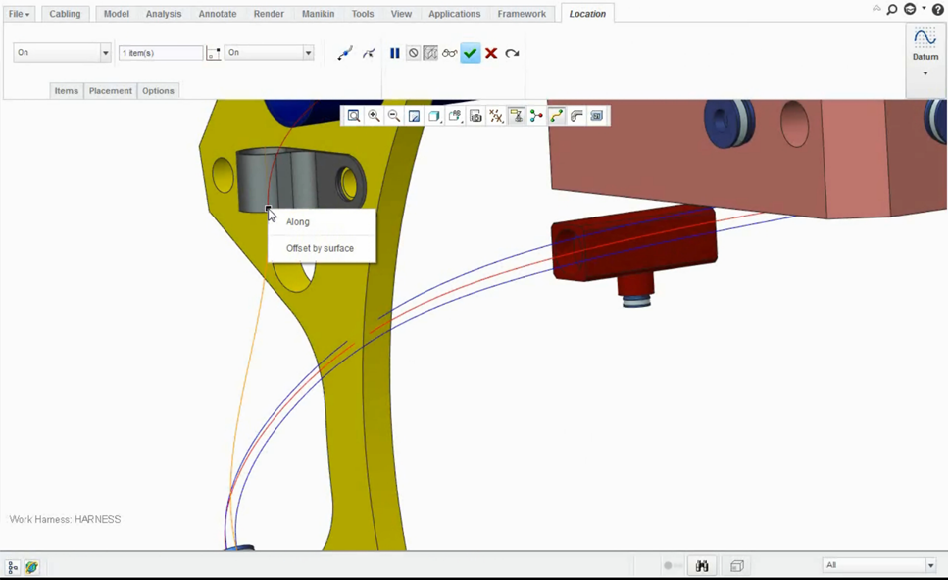948x582 pixels.
Task: Expand the 'All' selection filter dropdown
Action: [x=930, y=565]
